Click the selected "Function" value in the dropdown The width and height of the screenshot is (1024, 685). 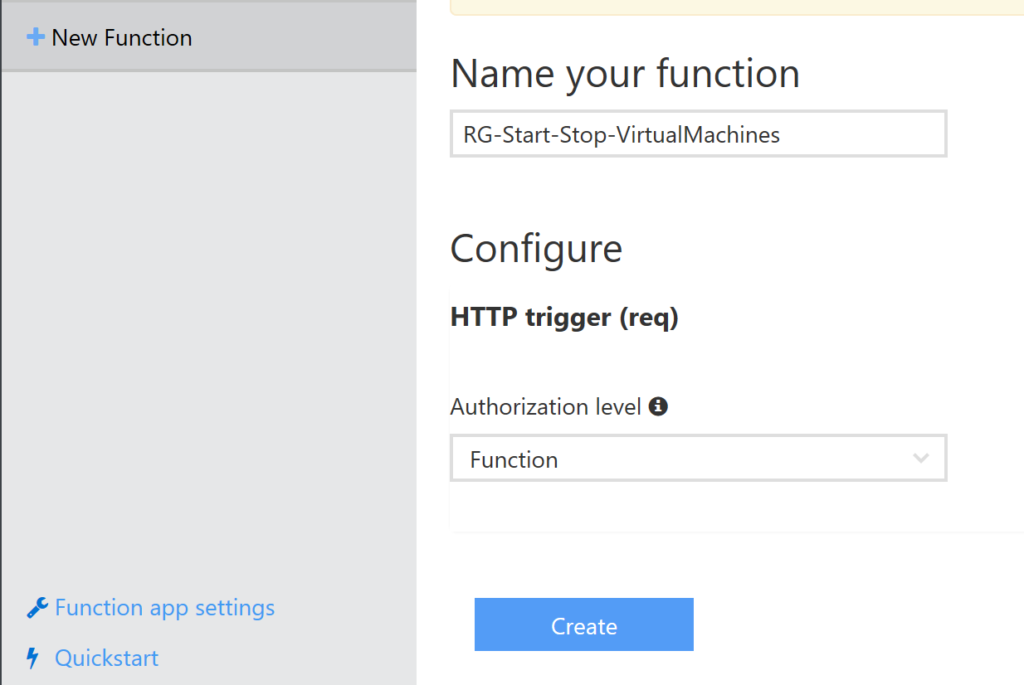point(514,460)
